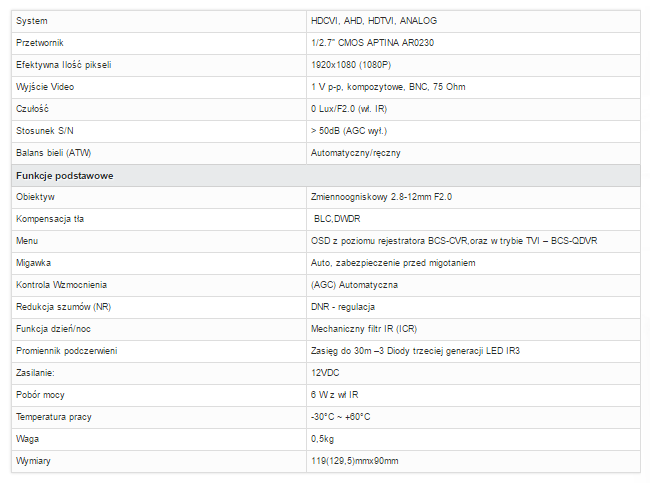650x483 pixels.
Task: Click the Funkcje podstawowe section header
Action: [x=65, y=176]
